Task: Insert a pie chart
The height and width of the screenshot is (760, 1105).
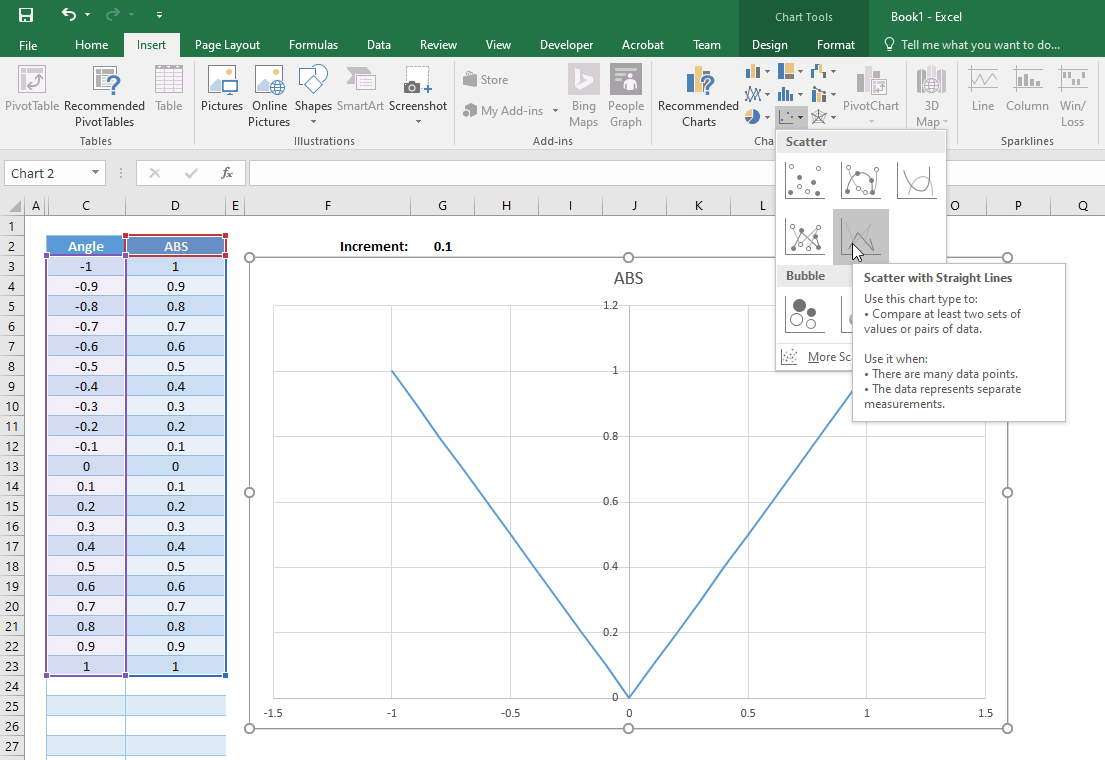Action: 752,116
